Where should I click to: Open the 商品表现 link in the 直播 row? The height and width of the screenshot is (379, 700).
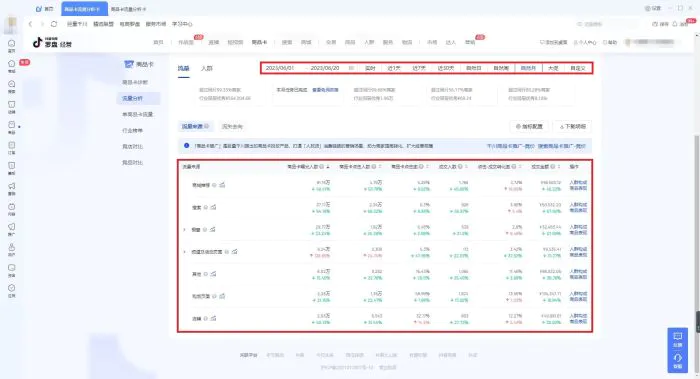coord(578,321)
